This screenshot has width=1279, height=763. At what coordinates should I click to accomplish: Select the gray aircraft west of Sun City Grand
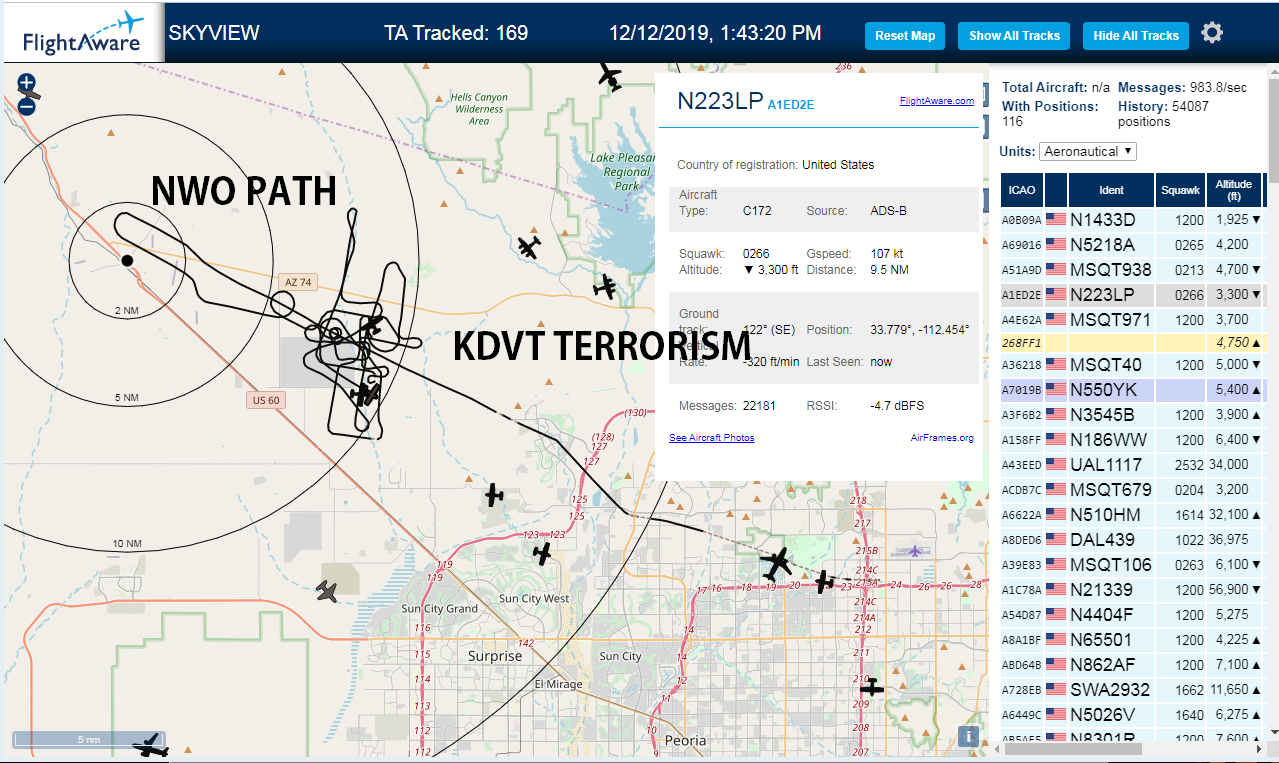click(x=327, y=592)
